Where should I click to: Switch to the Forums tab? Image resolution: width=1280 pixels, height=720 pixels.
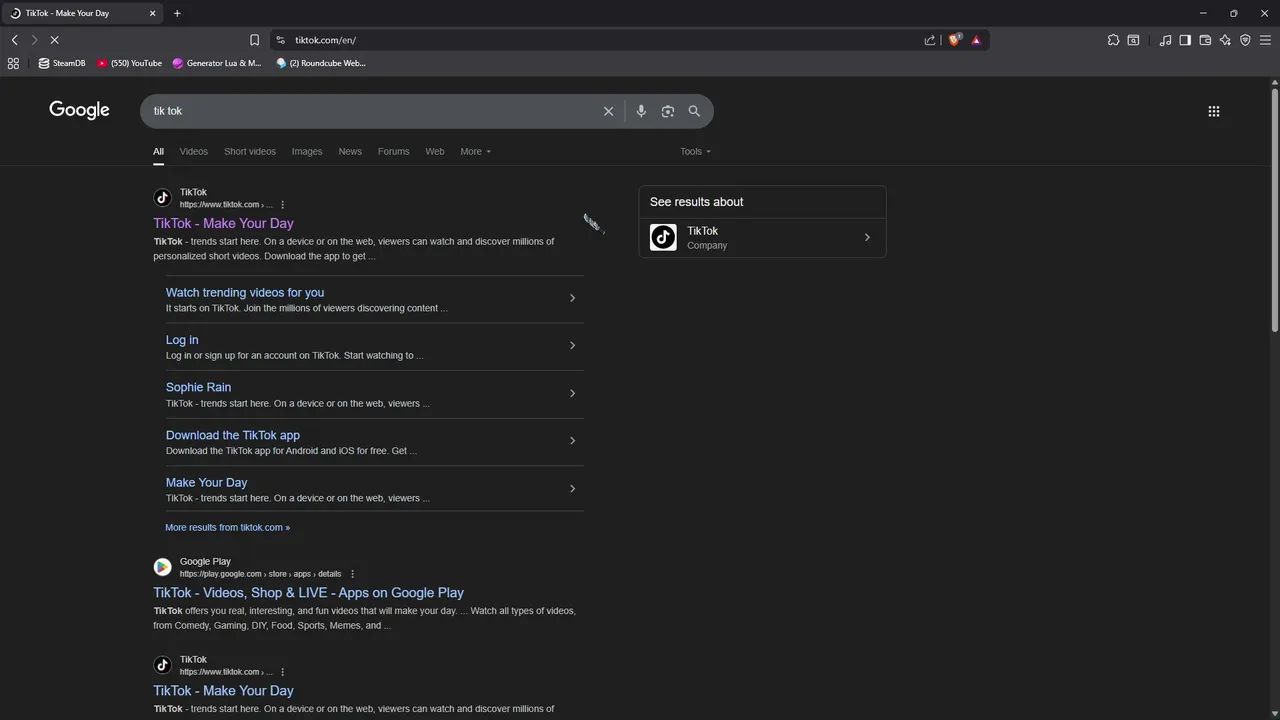coord(394,152)
